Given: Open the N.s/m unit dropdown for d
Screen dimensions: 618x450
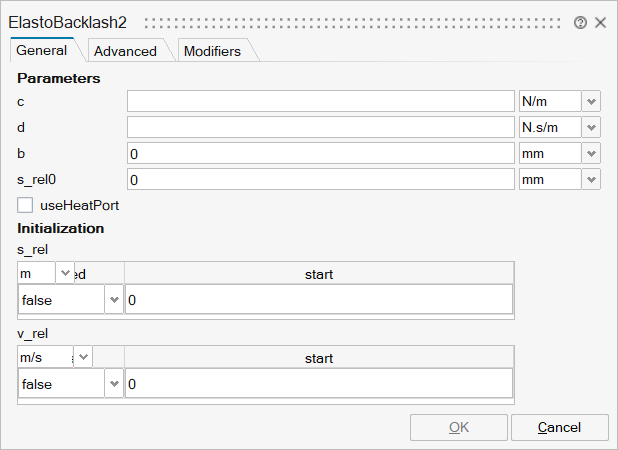Looking at the screenshot, I should coord(591,127).
